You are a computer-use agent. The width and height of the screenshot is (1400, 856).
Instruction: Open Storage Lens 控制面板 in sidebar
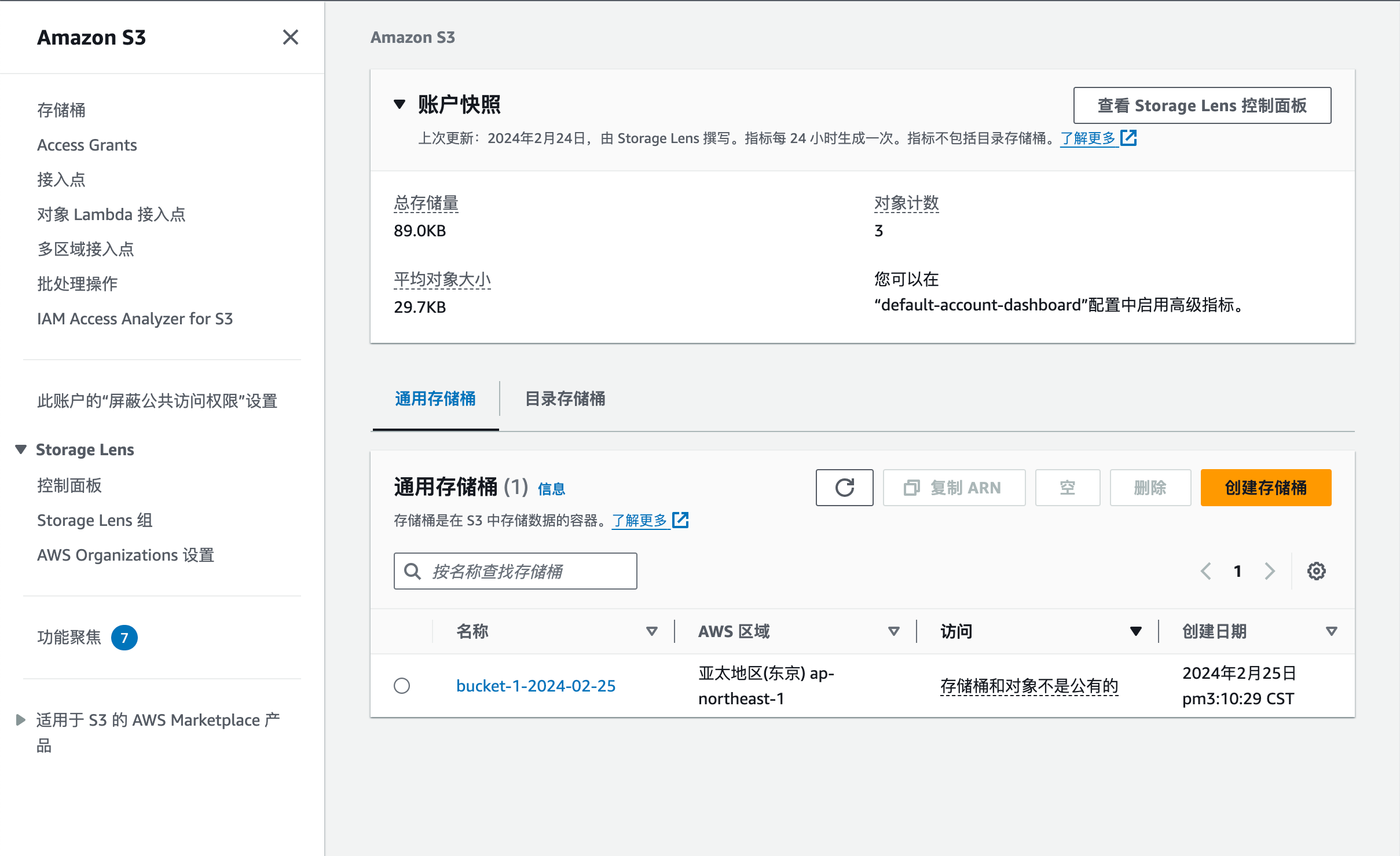69,485
